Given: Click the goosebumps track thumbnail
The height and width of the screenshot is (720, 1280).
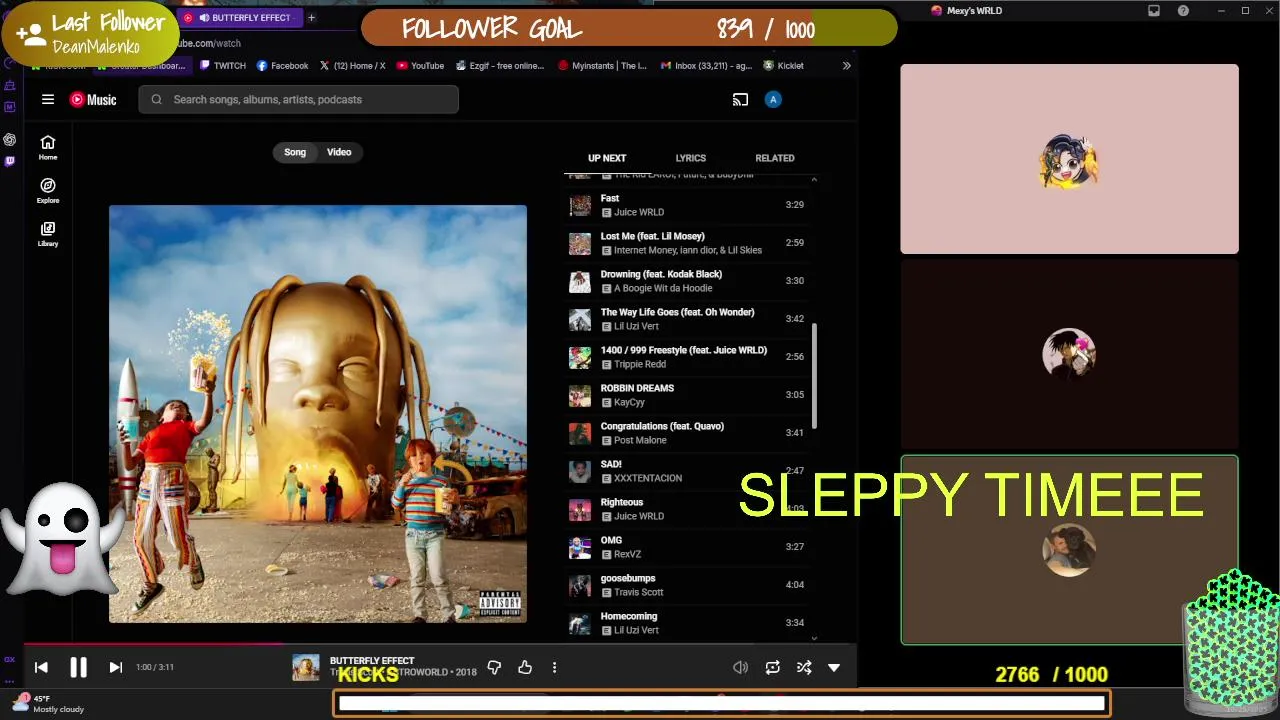Looking at the screenshot, I should click(x=580, y=585).
